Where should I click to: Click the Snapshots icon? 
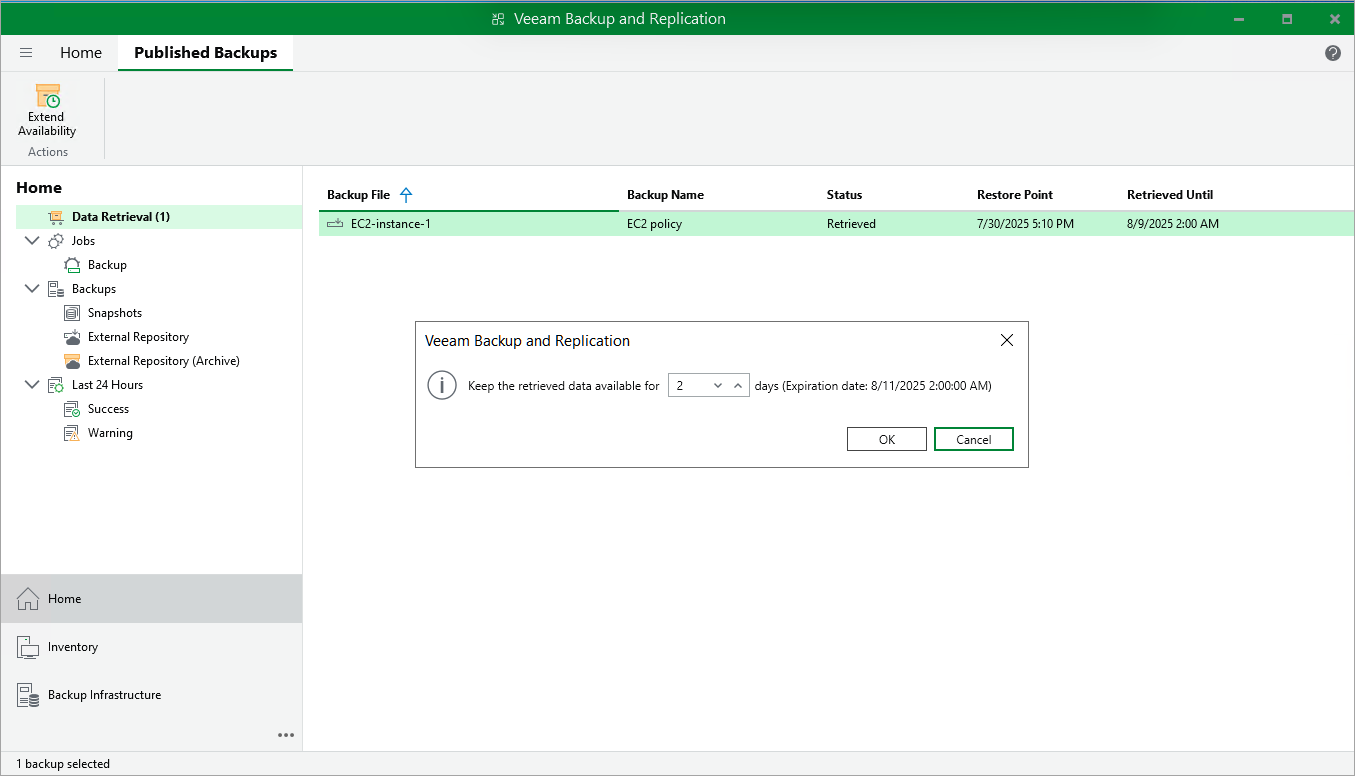point(72,313)
